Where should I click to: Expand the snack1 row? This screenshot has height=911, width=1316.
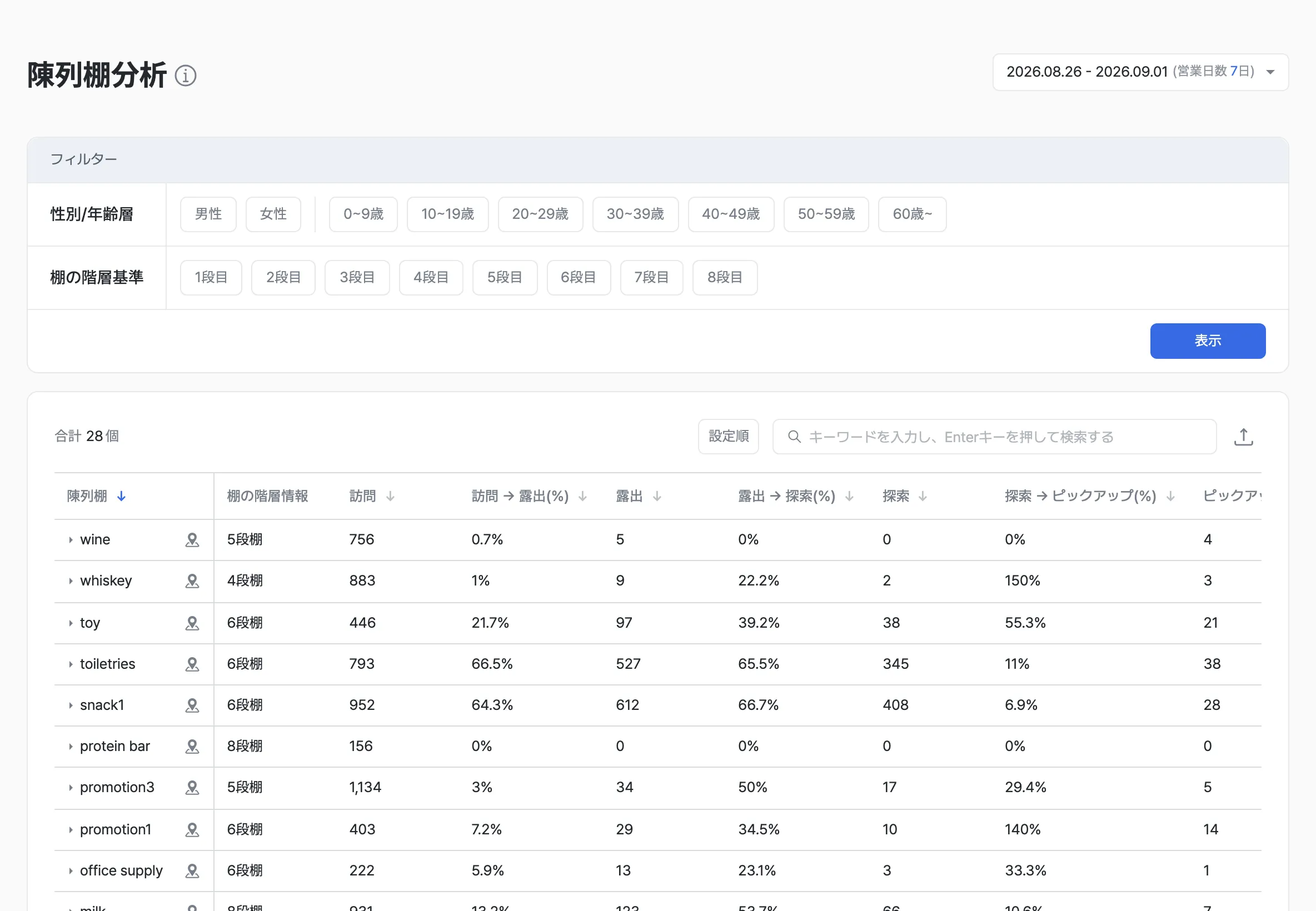click(71, 705)
